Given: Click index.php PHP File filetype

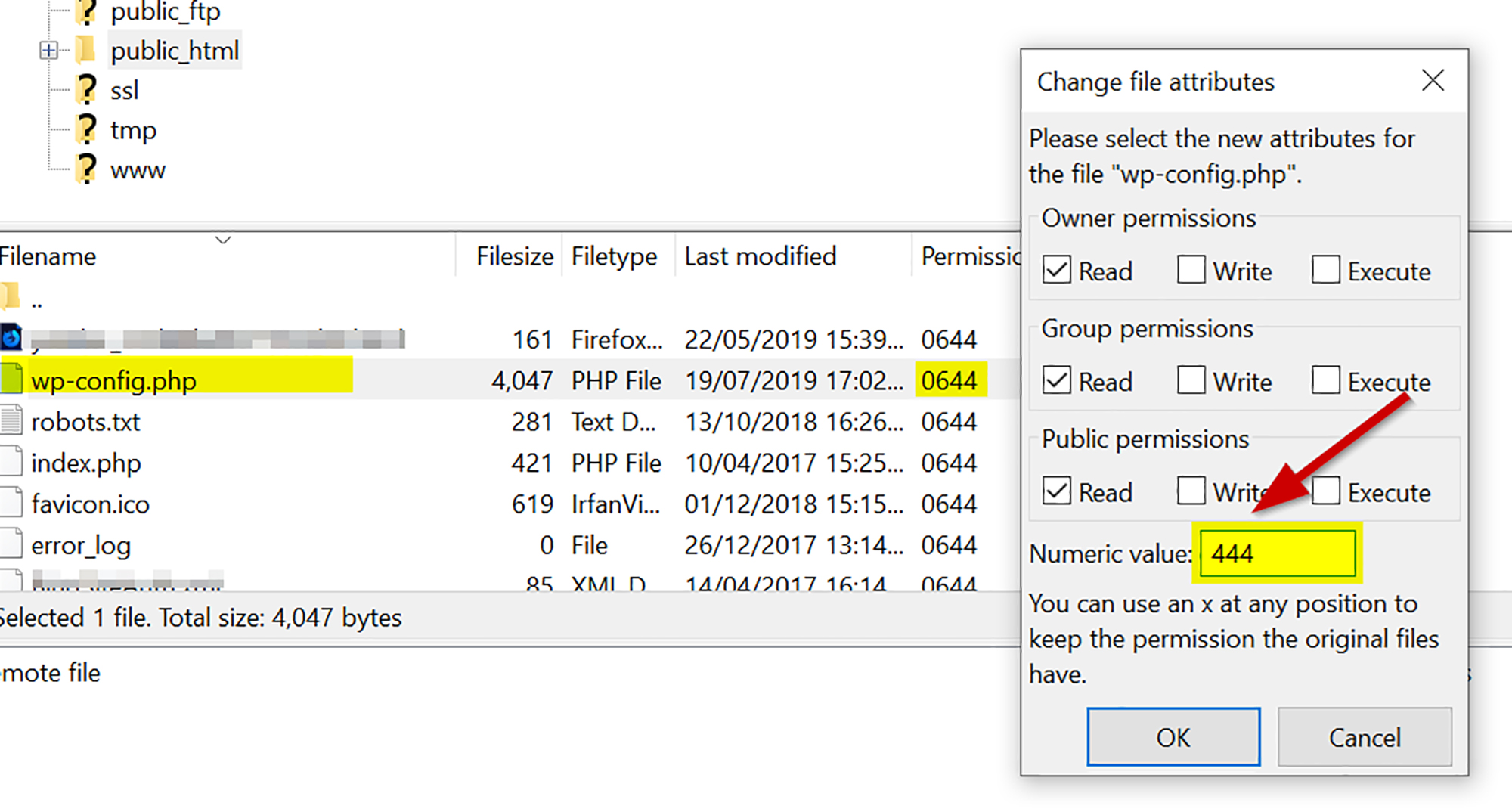Looking at the screenshot, I should click(616, 463).
